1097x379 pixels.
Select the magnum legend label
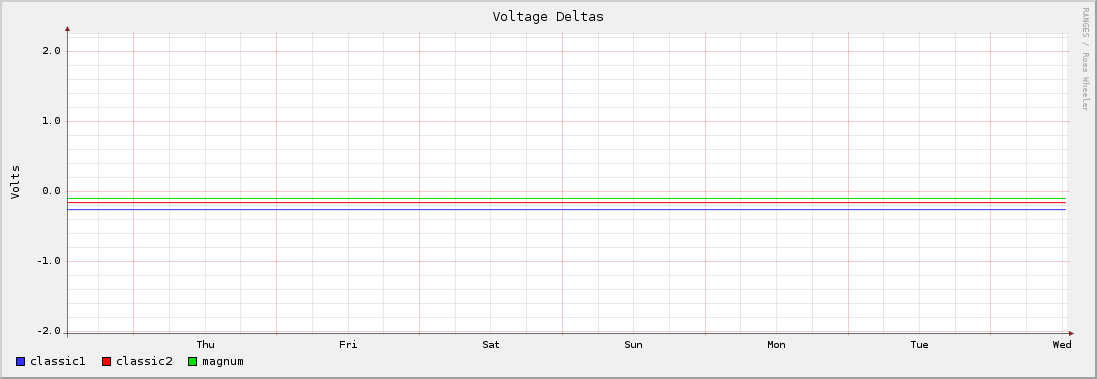(222, 362)
